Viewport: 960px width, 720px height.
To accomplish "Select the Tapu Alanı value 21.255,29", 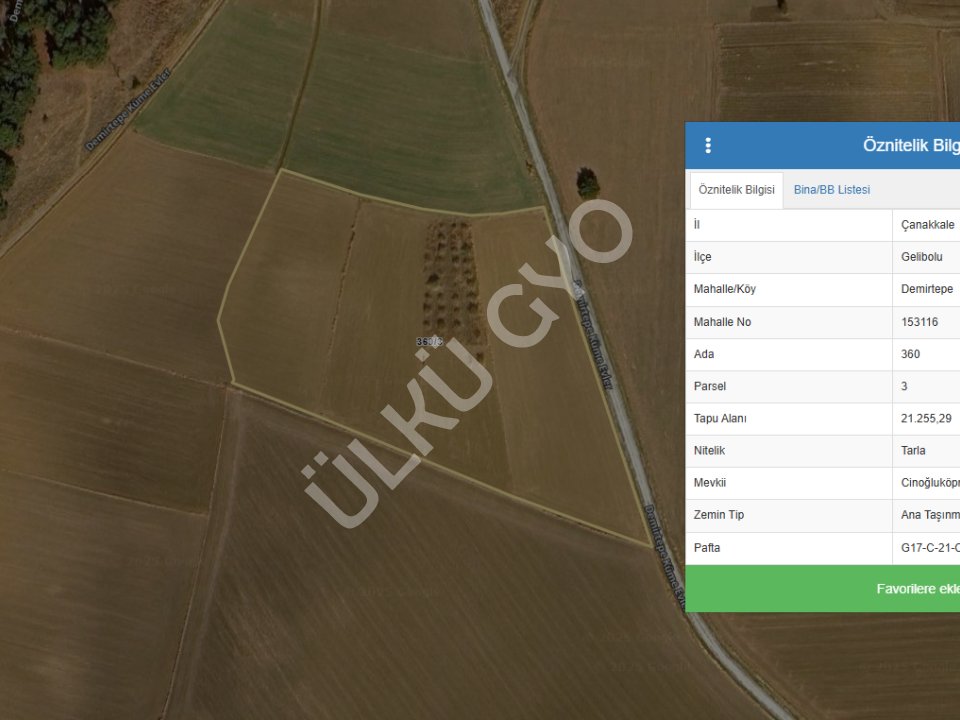I will pos(925,418).
